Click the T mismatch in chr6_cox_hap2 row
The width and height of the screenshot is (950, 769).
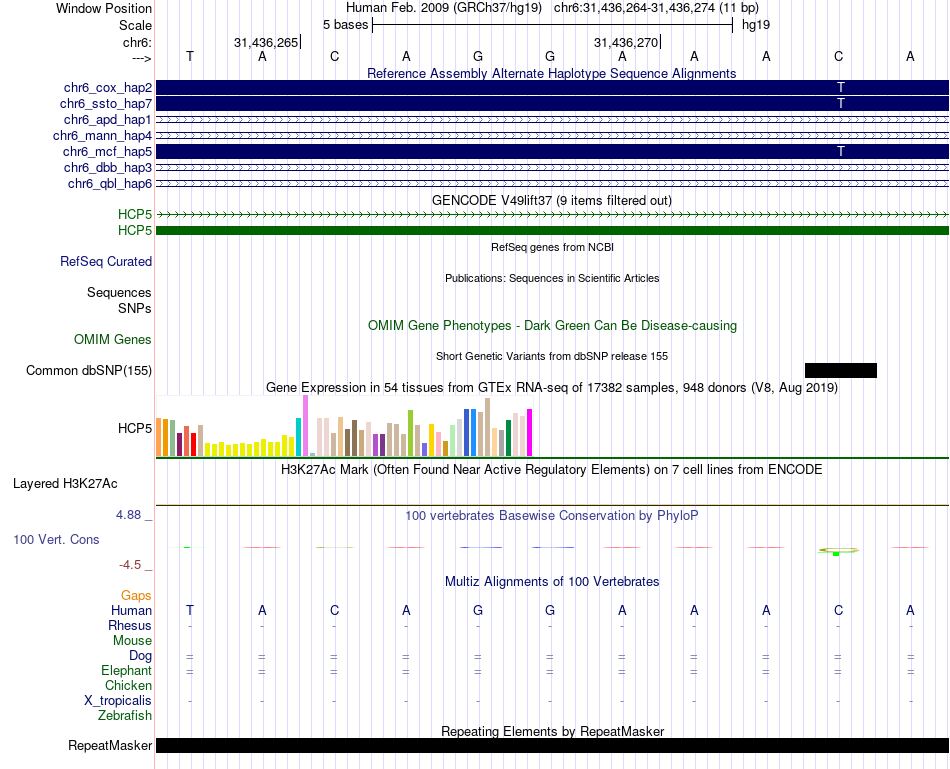pyautogui.click(x=840, y=87)
